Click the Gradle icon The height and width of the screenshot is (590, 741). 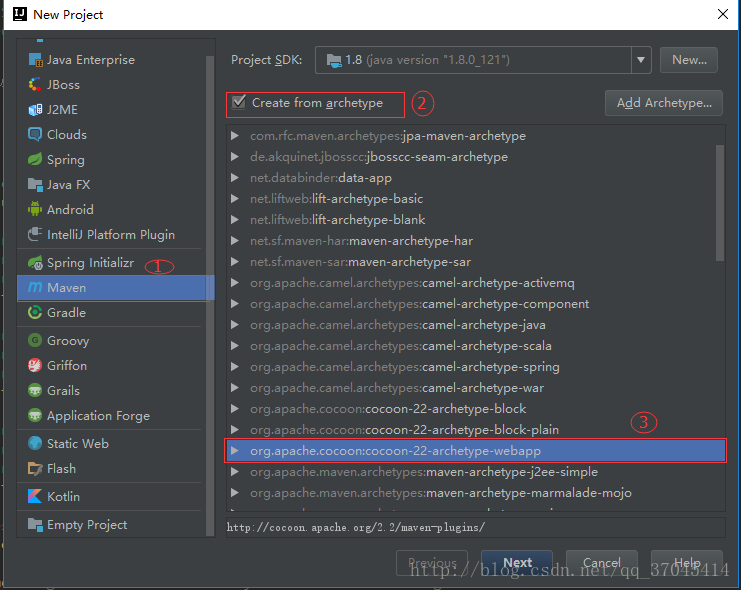tap(35, 312)
